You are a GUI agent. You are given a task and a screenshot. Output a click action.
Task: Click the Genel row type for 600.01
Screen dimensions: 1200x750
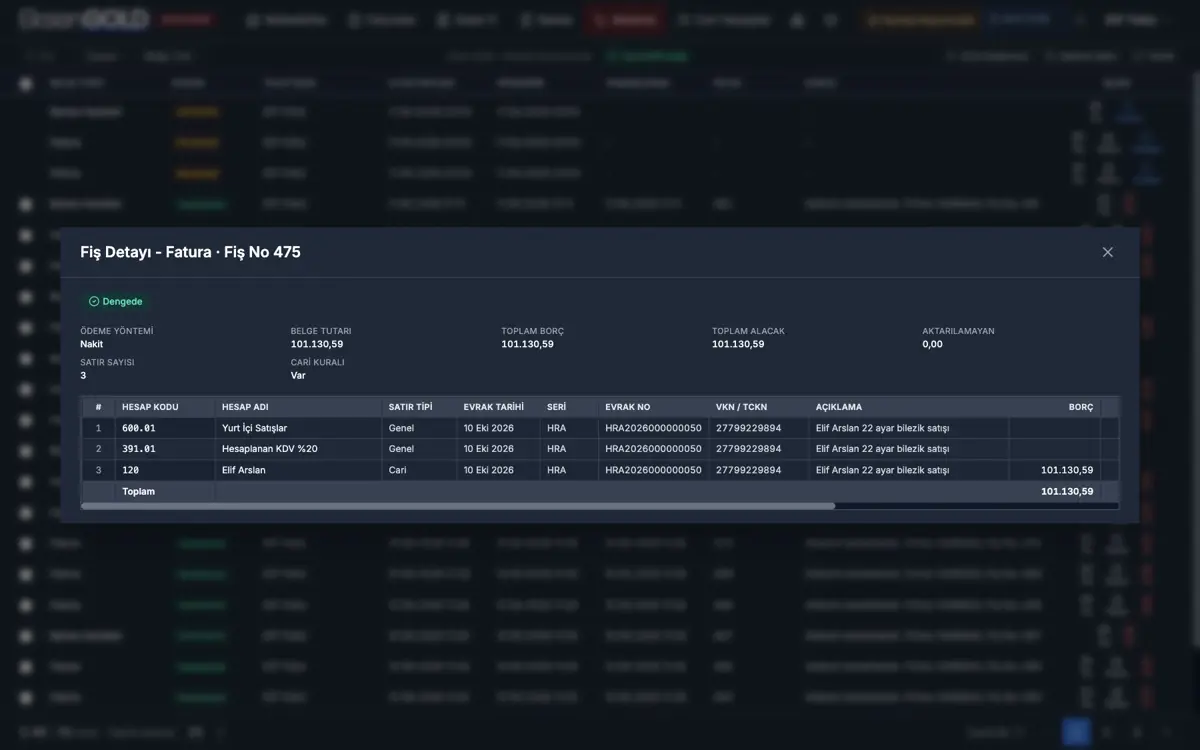[402, 428]
